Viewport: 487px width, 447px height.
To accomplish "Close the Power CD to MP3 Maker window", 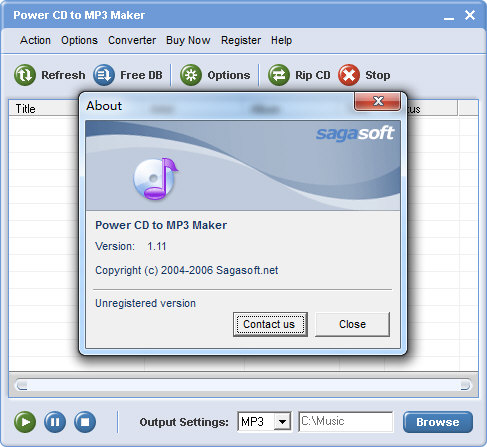I will (x=470, y=15).
